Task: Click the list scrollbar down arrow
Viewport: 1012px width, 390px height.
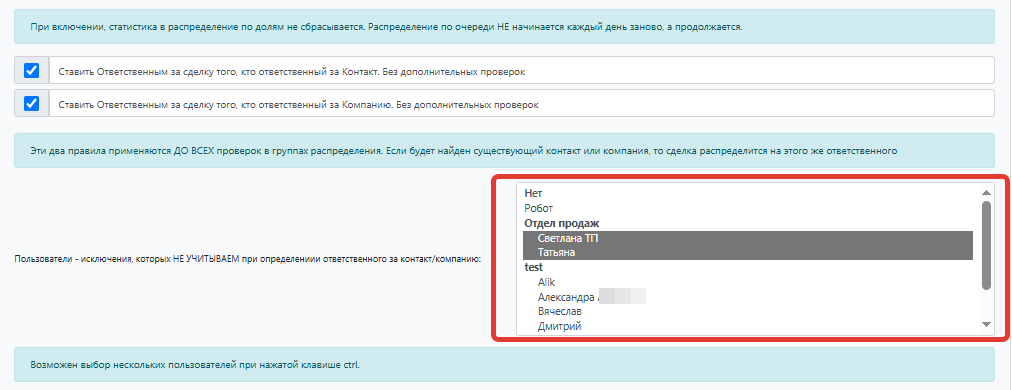Action: click(x=986, y=324)
